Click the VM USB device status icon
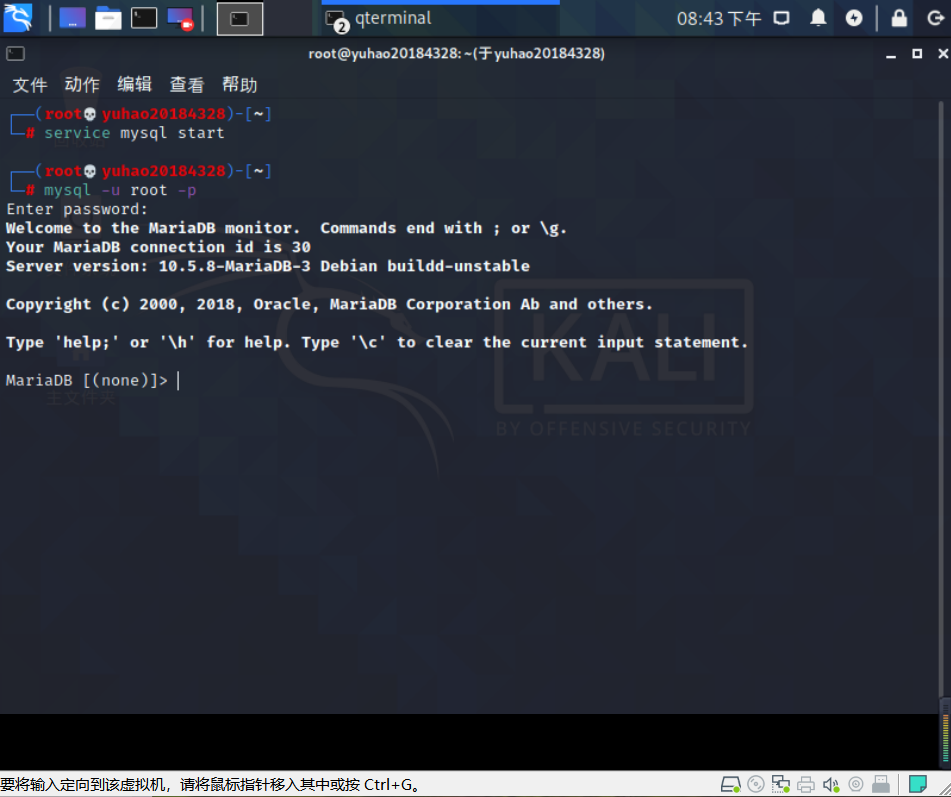The image size is (951, 797). [881, 785]
